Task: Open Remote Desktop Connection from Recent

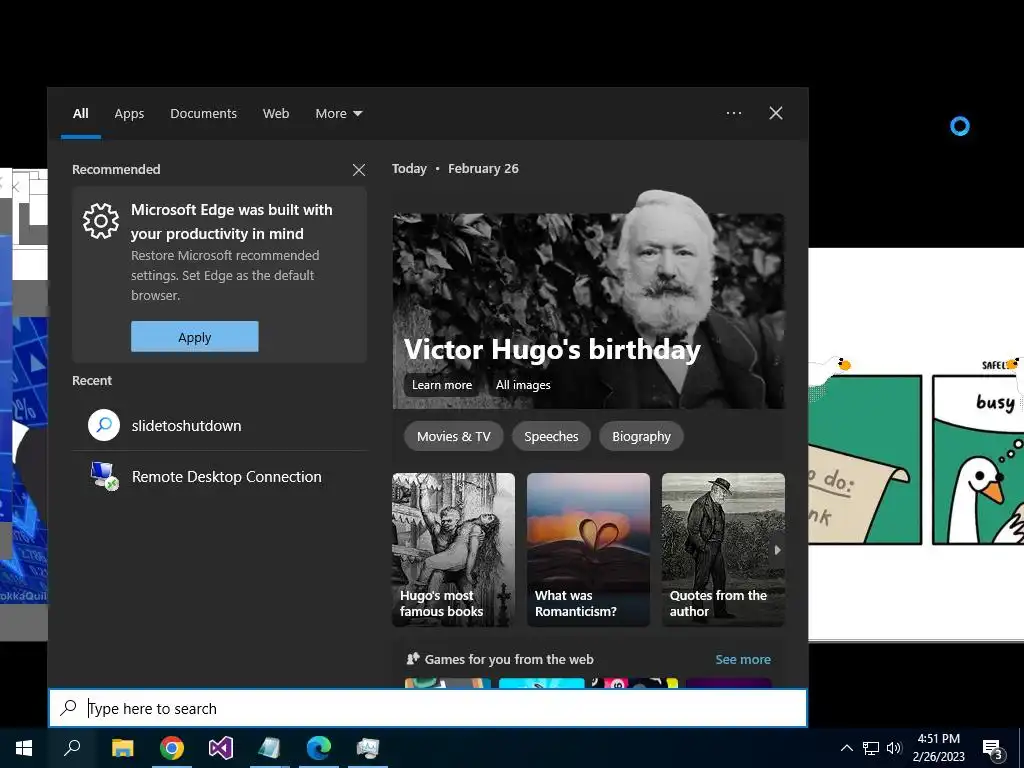Action: [219, 476]
